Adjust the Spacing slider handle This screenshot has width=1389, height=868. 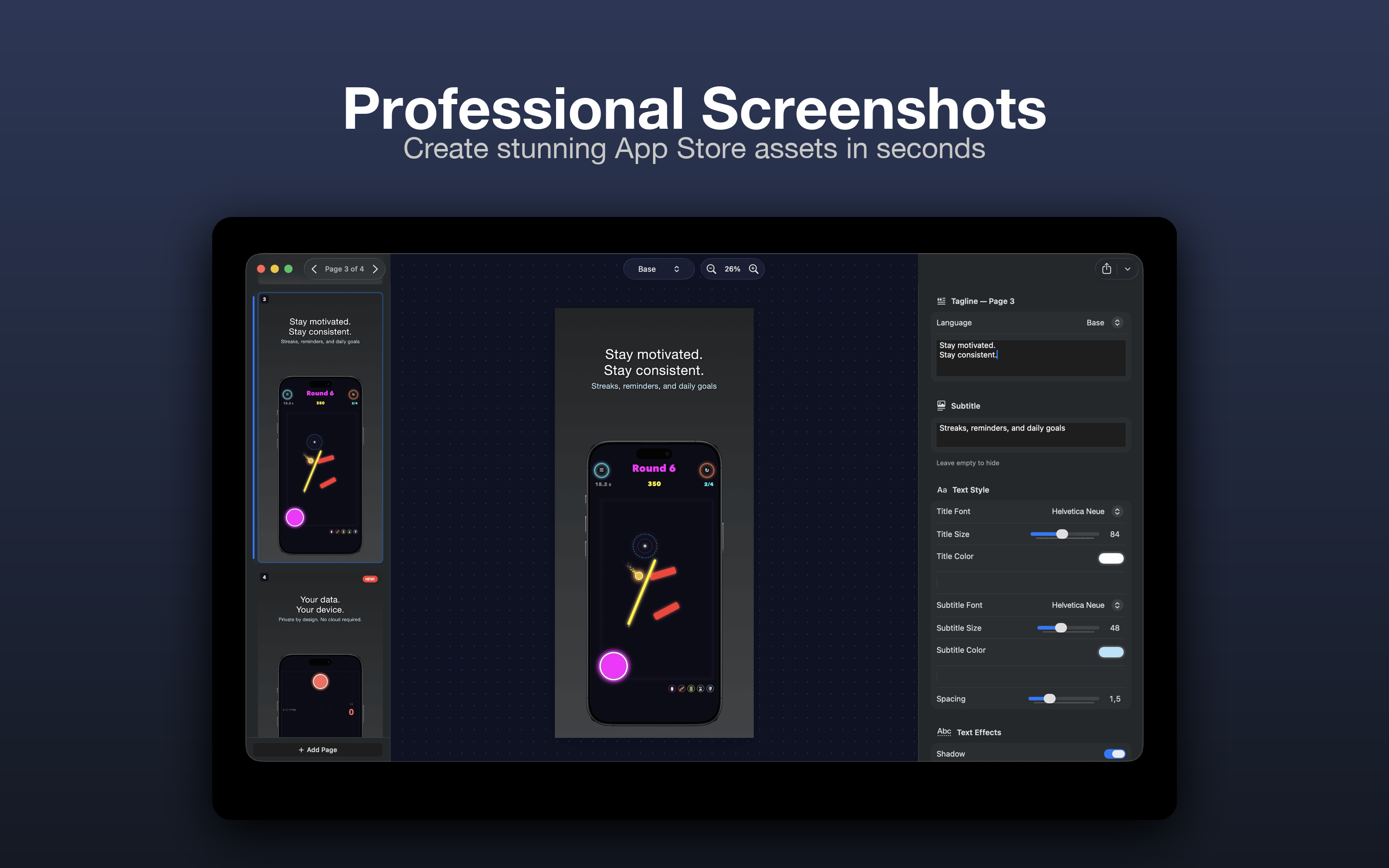(x=1050, y=699)
